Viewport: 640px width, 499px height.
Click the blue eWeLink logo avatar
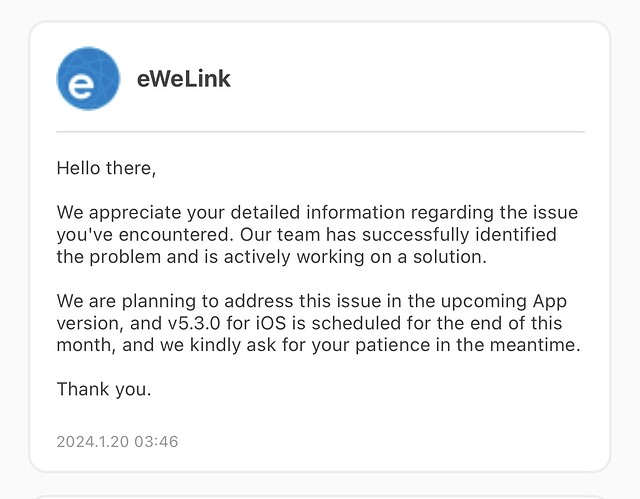pyautogui.click(x=90, y=79)
